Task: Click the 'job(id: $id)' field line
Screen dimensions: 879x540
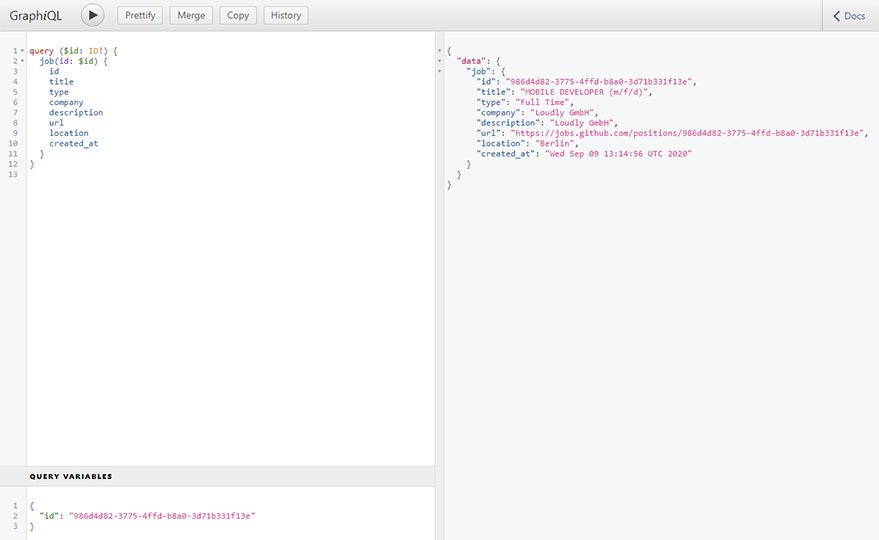Action: pos(73,61)
